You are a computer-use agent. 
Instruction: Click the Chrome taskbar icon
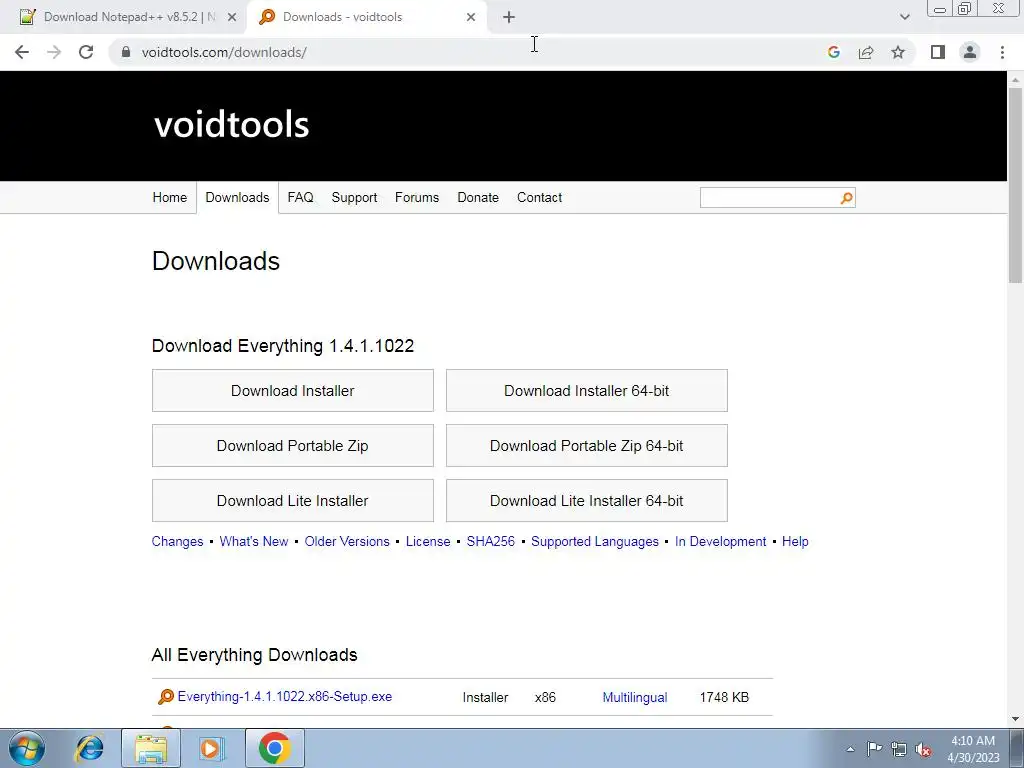point(274,748)
